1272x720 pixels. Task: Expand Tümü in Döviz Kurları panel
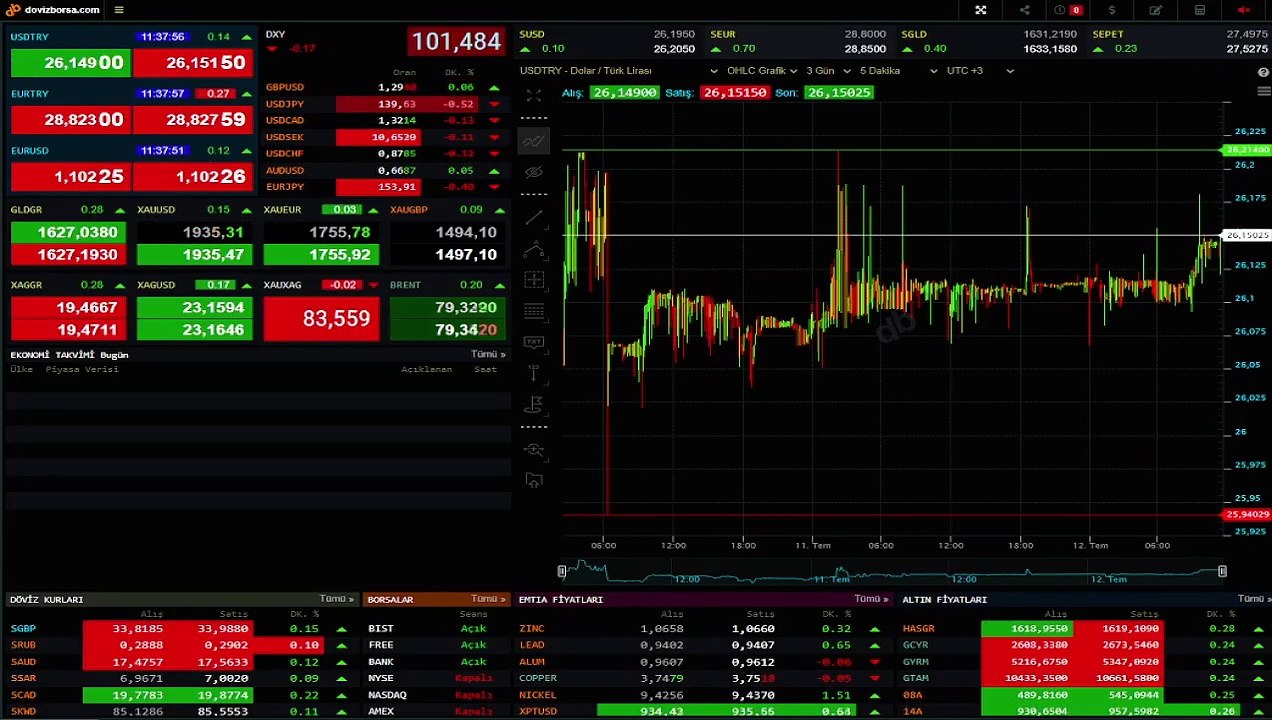point(337,599)
